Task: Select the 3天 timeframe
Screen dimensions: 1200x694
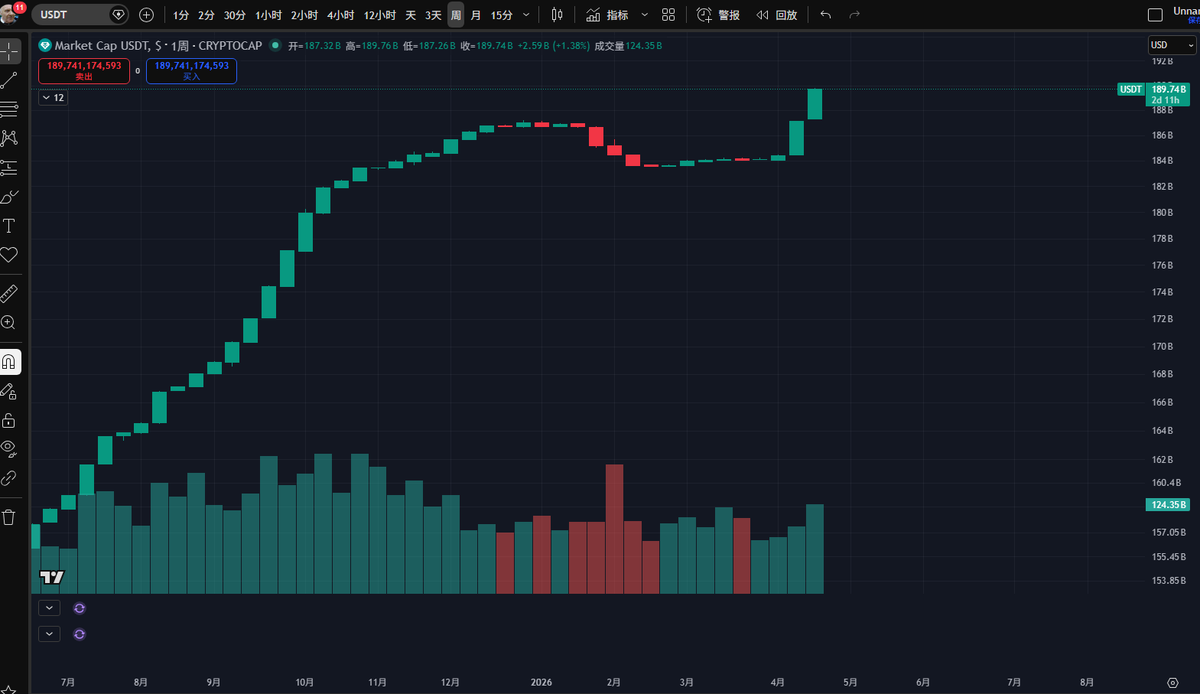Action: coord(433,15)
